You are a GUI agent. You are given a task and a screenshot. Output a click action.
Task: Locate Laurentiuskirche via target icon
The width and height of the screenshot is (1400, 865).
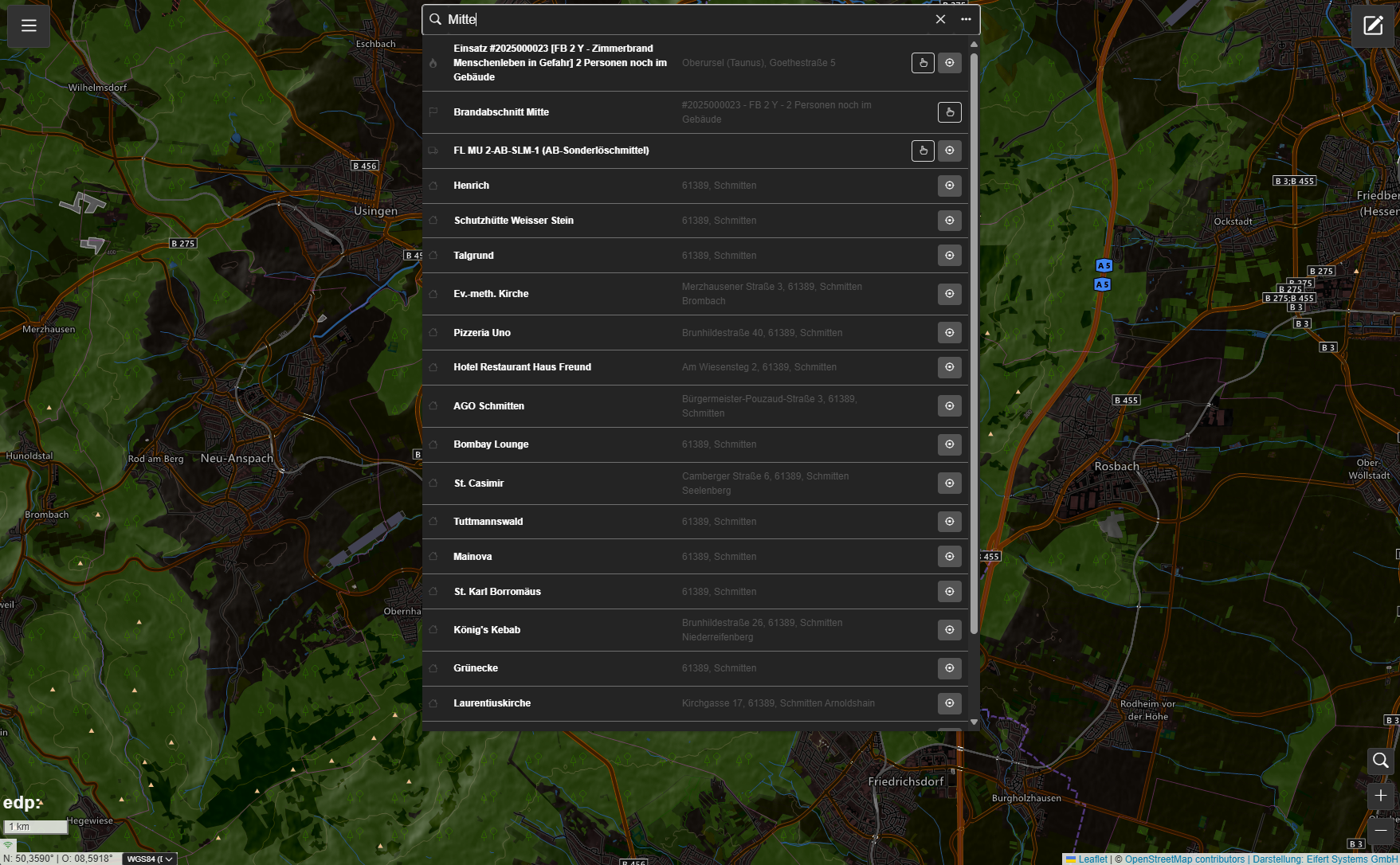coord(949,703)
